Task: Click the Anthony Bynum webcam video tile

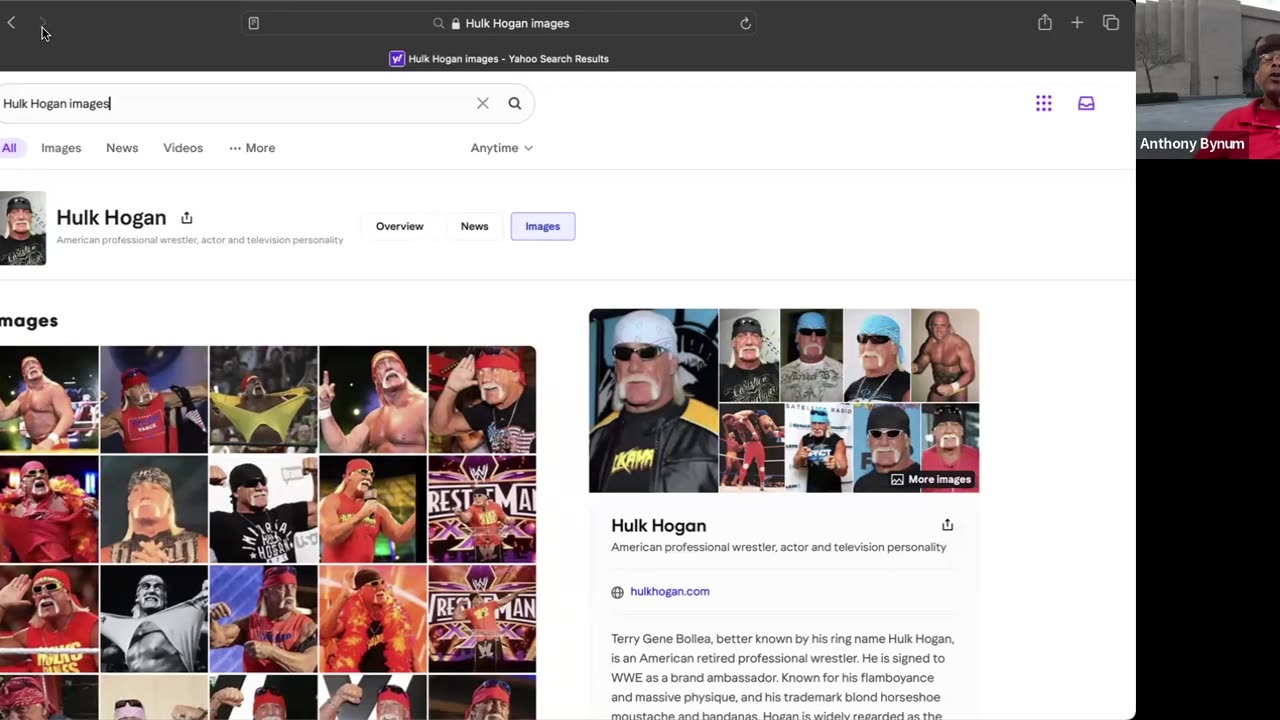Action: coord(1208,80)
